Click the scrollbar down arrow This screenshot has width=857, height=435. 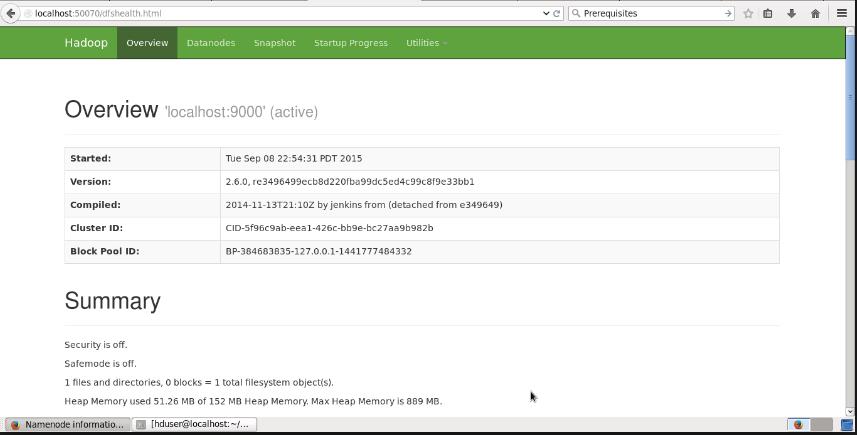850,412
